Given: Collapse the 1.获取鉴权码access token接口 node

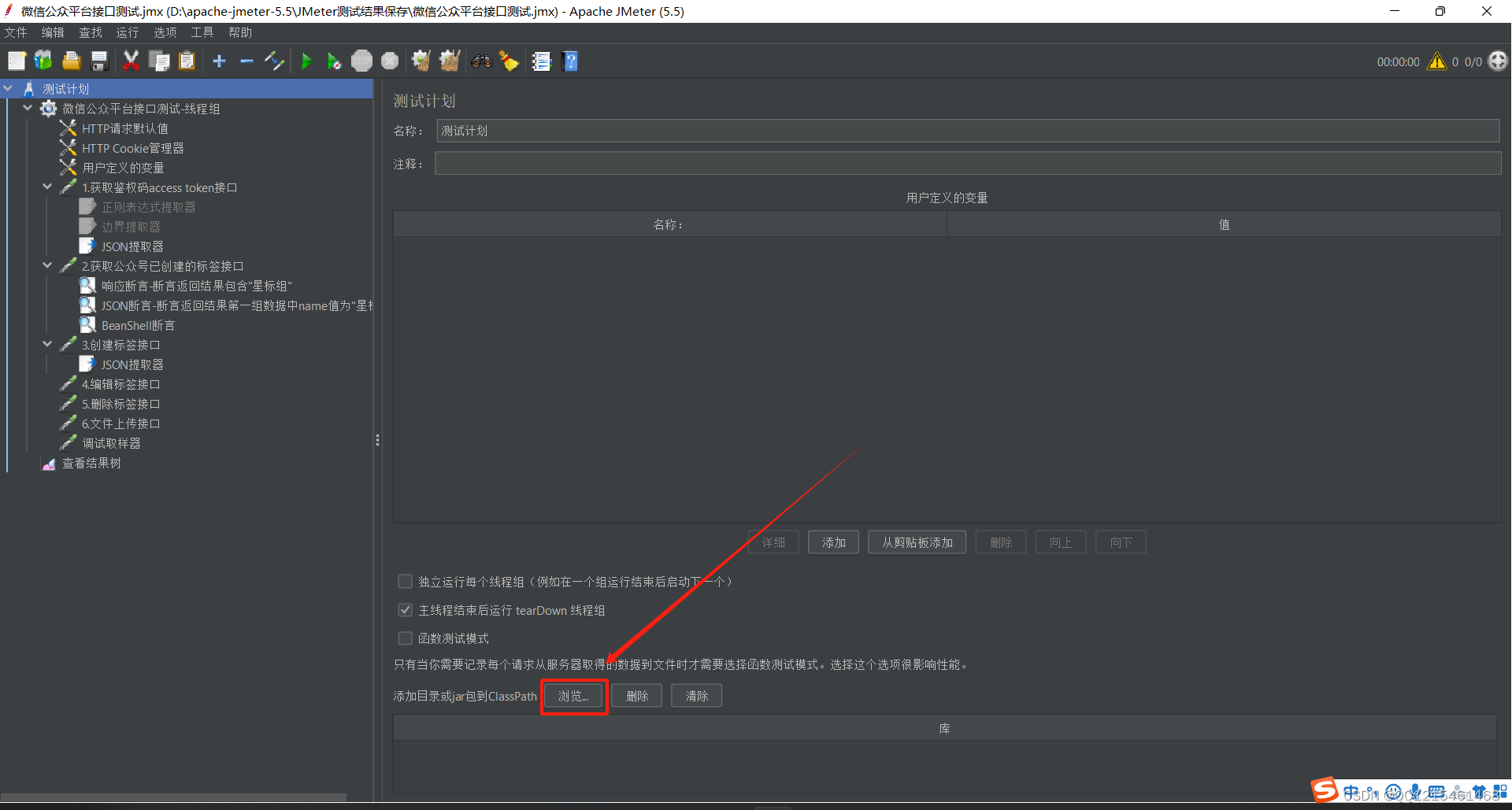Looking at the screenshot, I should [48, 187].
